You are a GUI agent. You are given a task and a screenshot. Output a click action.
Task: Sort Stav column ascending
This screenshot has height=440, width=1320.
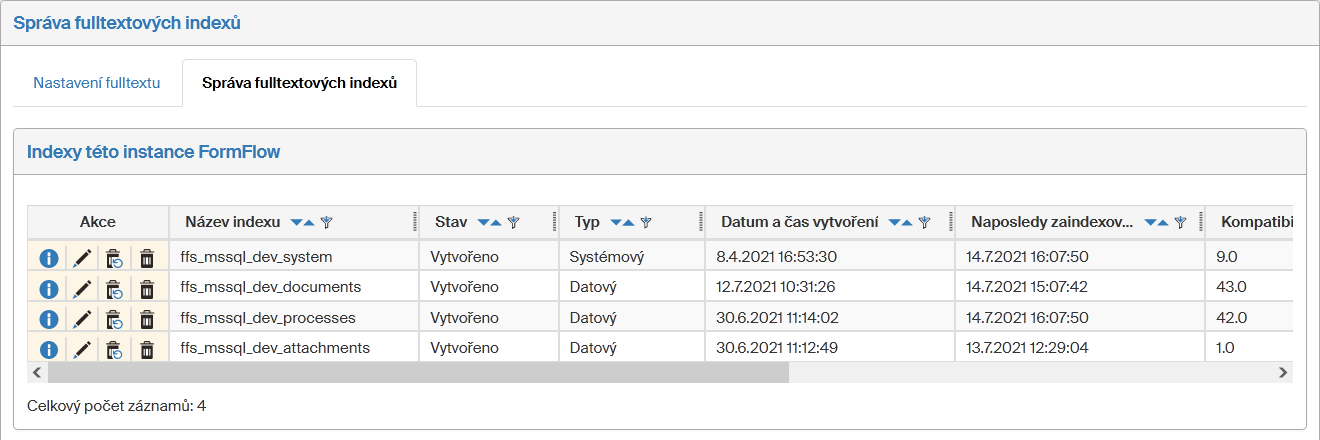pos(497,222)
